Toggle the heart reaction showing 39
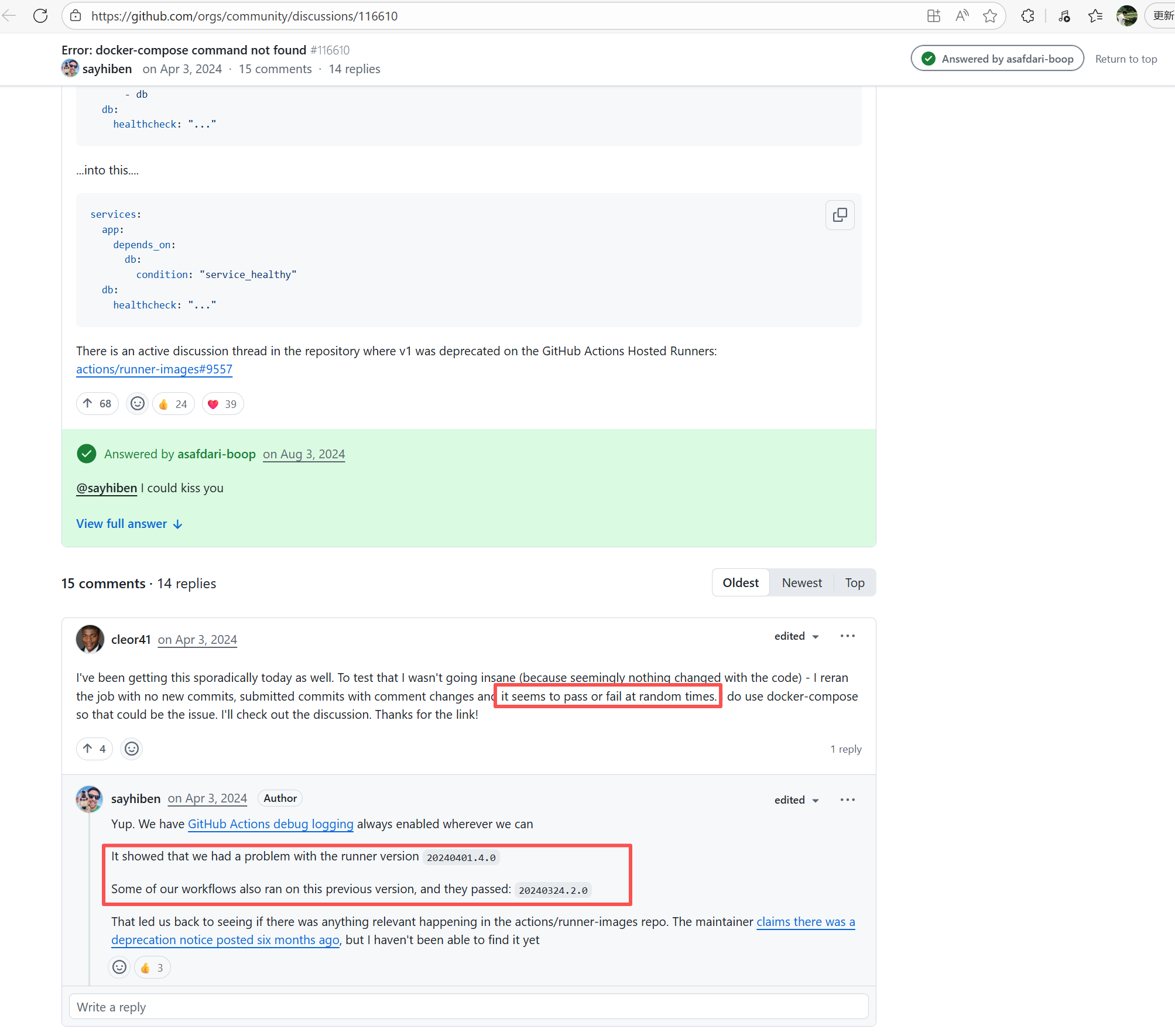 point(222,404)
